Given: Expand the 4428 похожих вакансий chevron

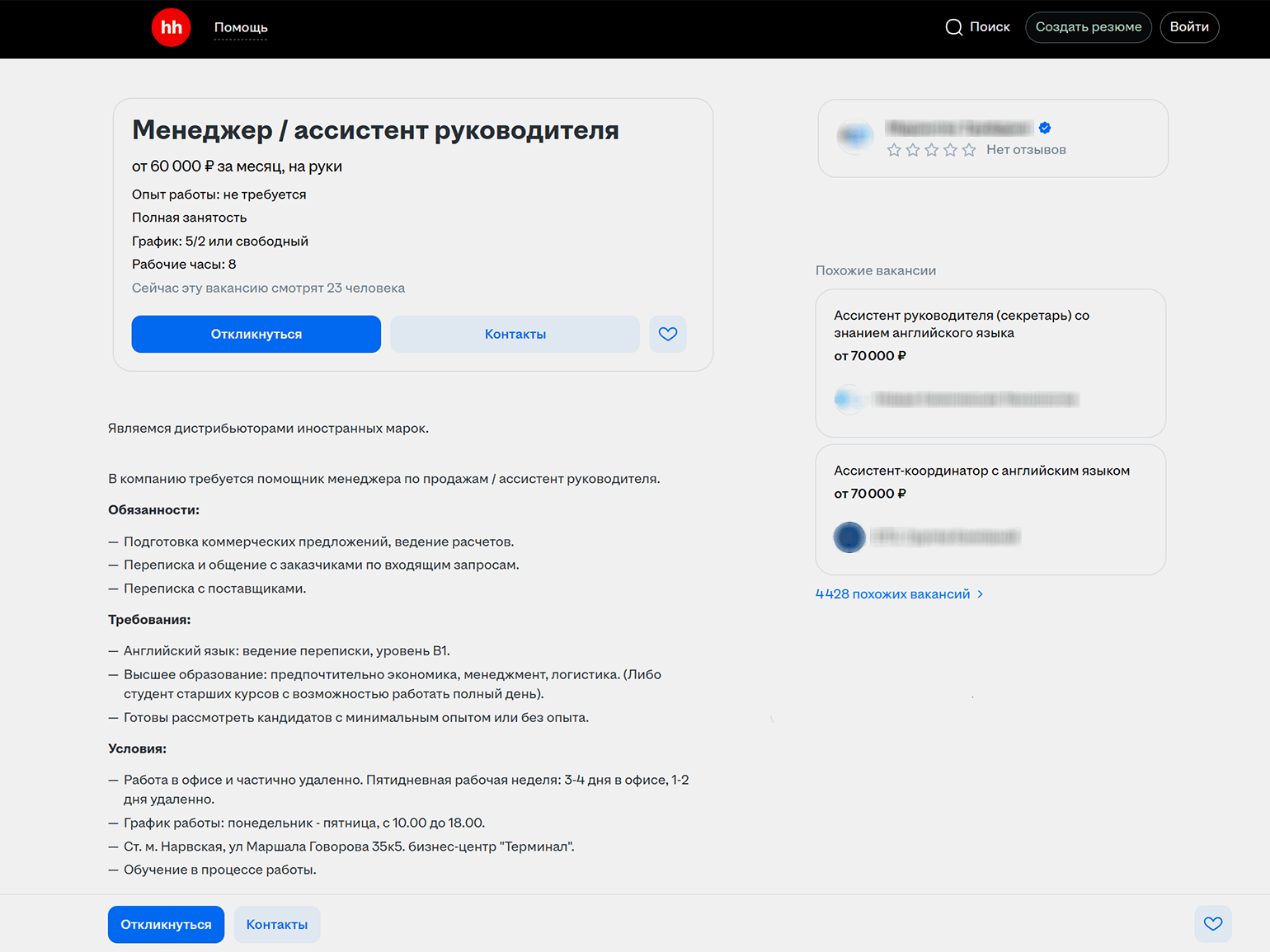Looking at the screenshot, I should click(x=980, y=594).
